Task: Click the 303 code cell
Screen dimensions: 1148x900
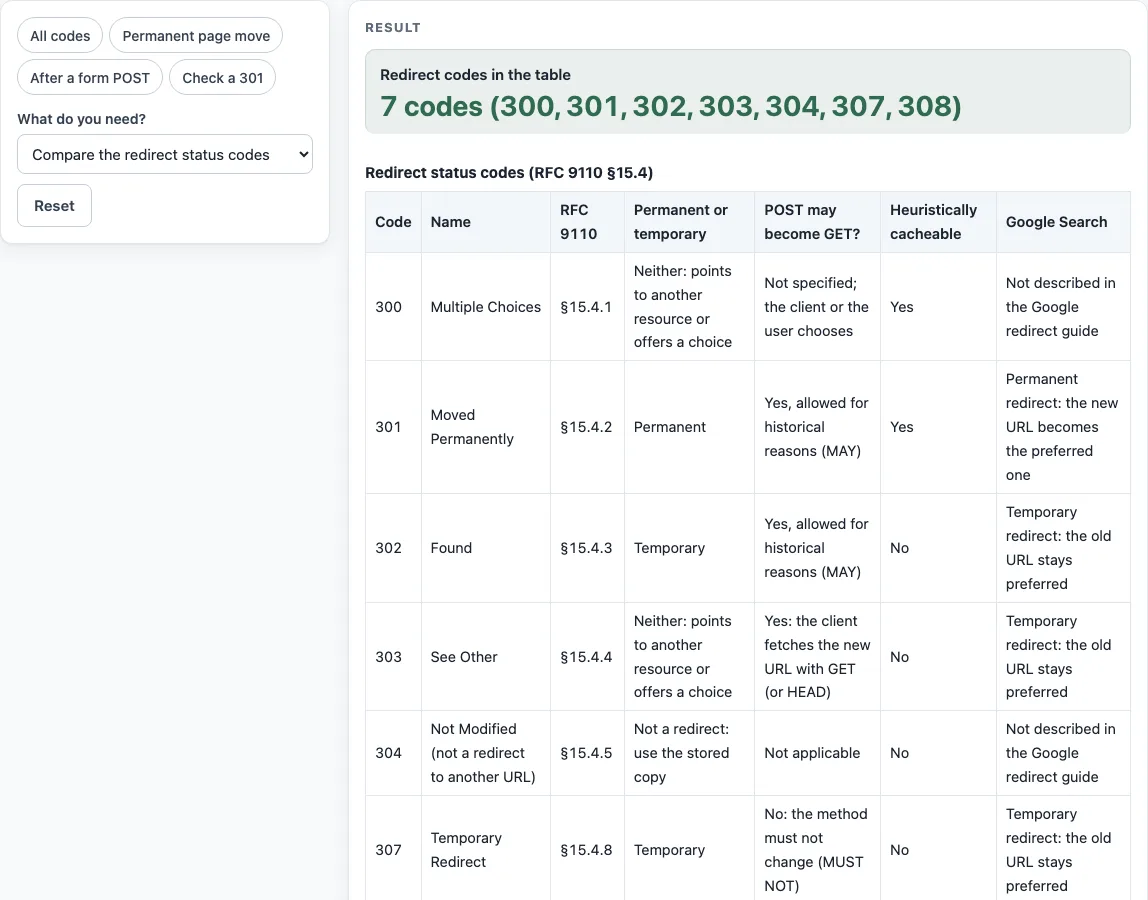Action: [393, 657]
